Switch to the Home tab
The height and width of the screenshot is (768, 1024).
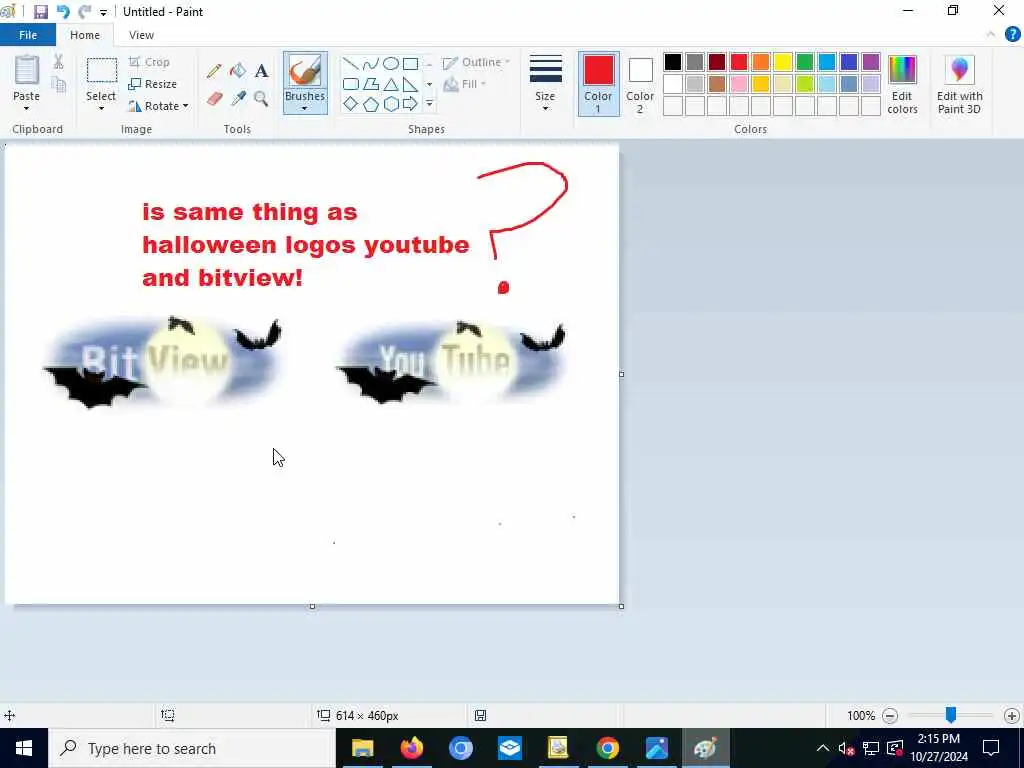pos(85,35)
